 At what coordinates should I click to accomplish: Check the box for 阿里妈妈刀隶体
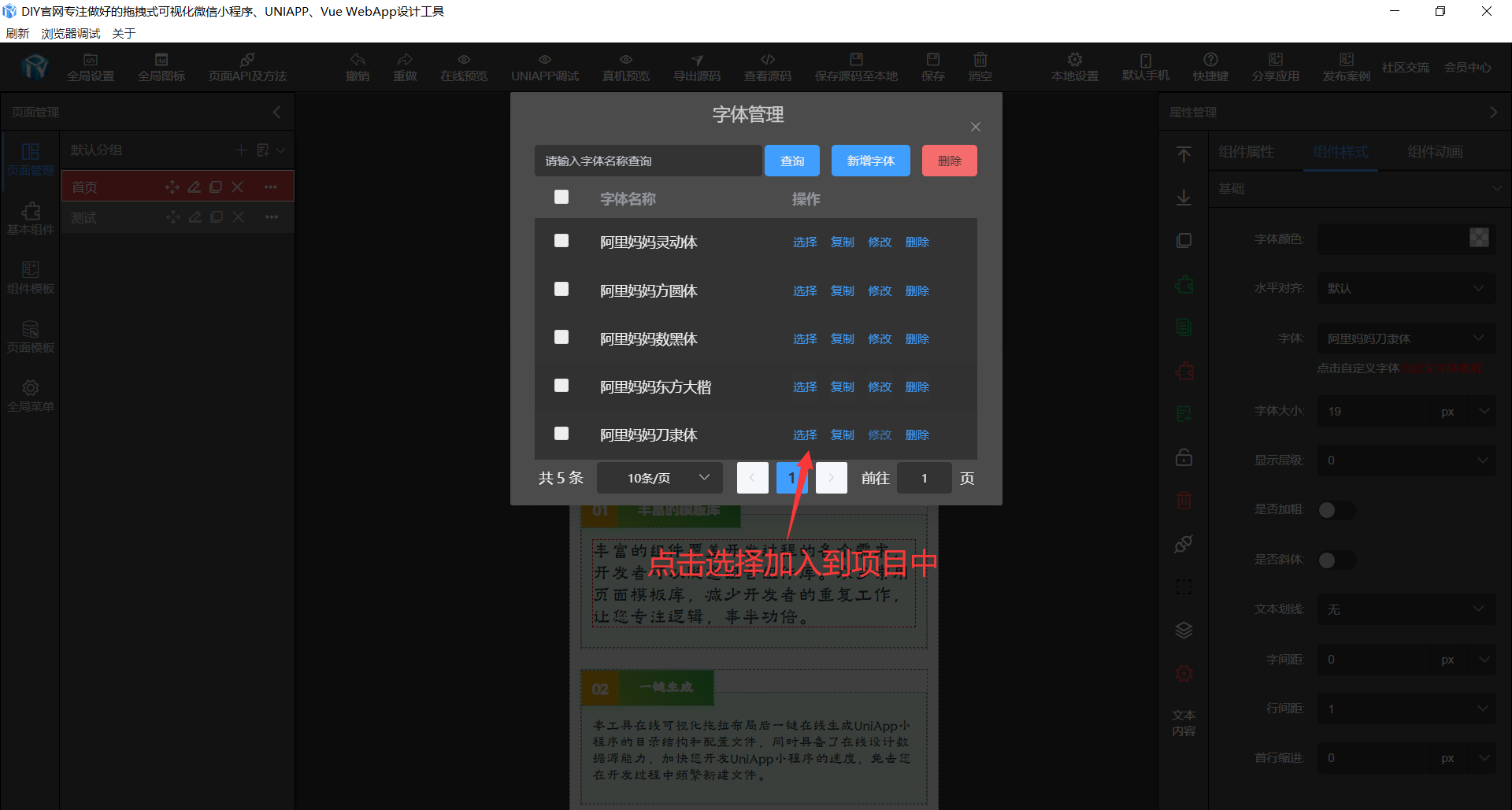[x=561, y=433]
